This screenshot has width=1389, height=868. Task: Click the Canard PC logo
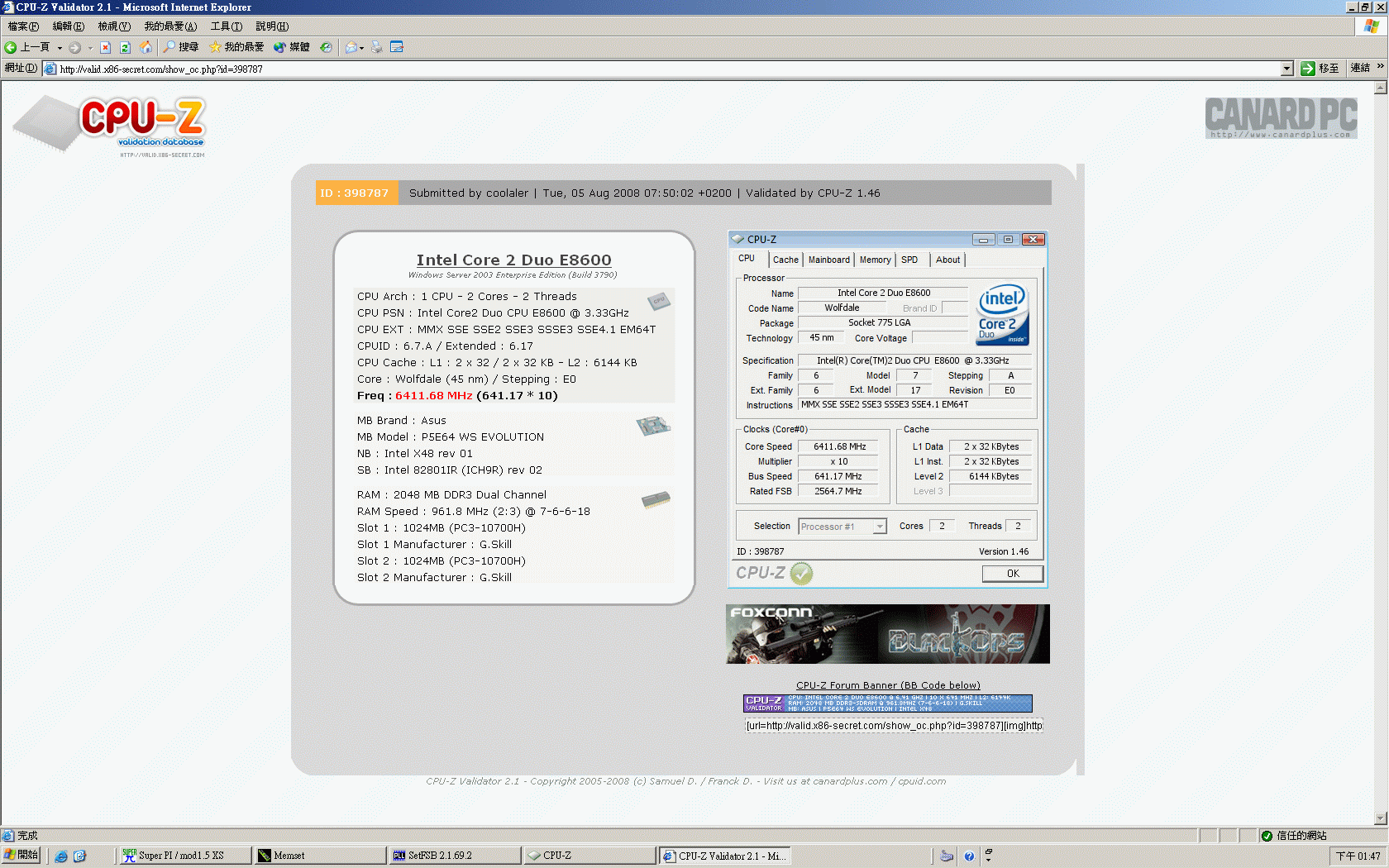[x=1281, y=118]
